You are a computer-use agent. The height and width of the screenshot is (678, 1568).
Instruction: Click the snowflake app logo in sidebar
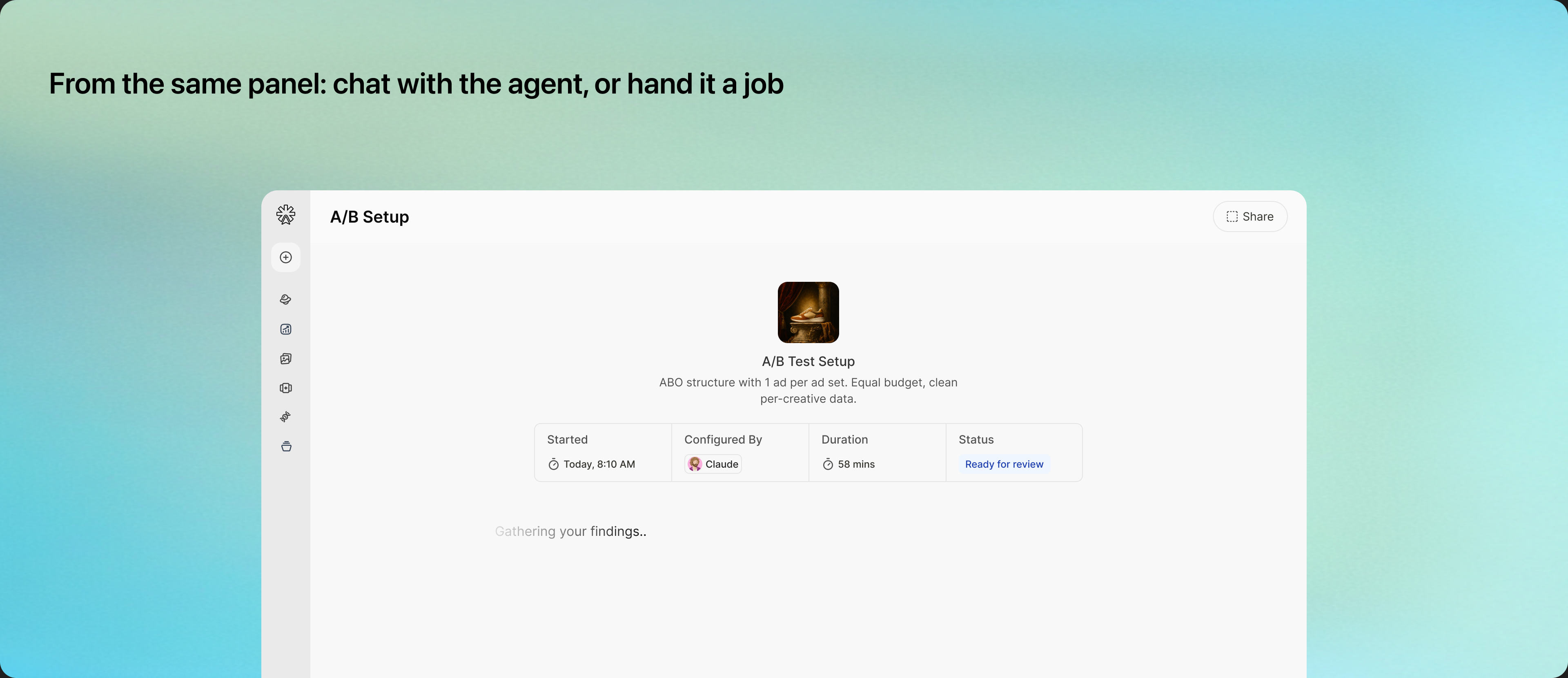[x=285, y=215]
